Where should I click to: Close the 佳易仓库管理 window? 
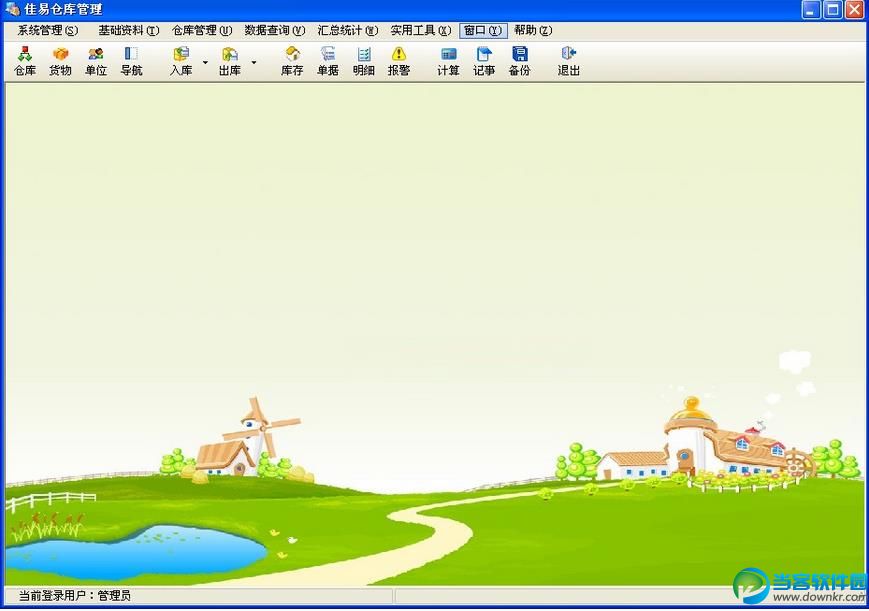tap(854, 9)
